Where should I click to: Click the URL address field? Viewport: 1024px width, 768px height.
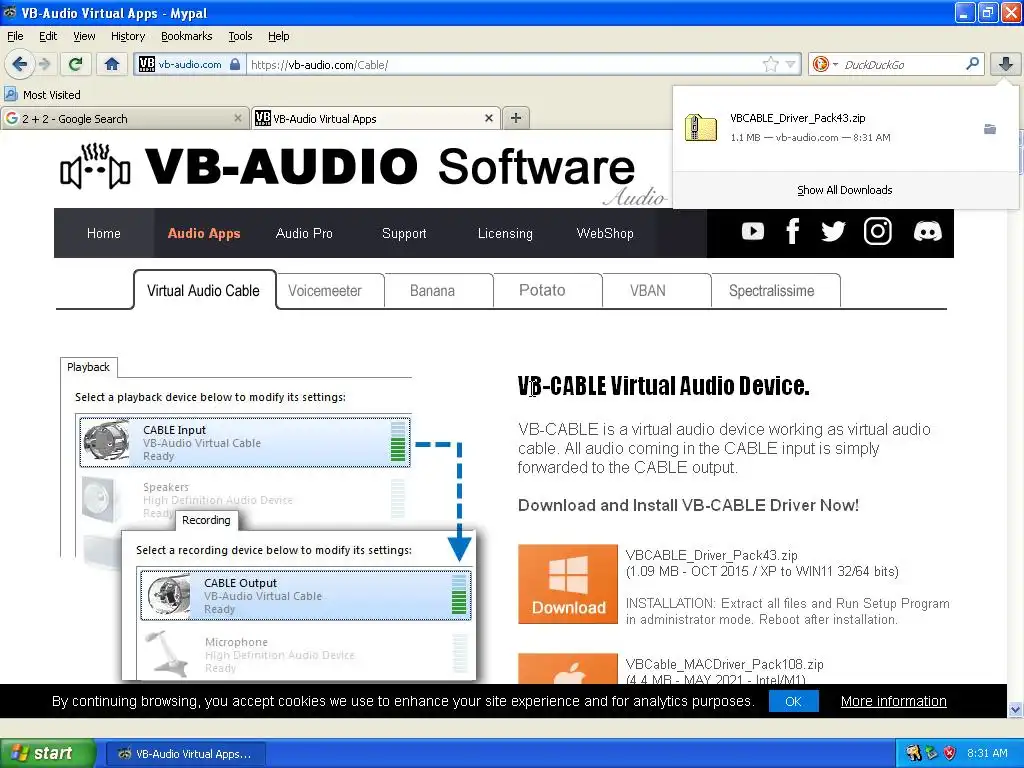503,64
